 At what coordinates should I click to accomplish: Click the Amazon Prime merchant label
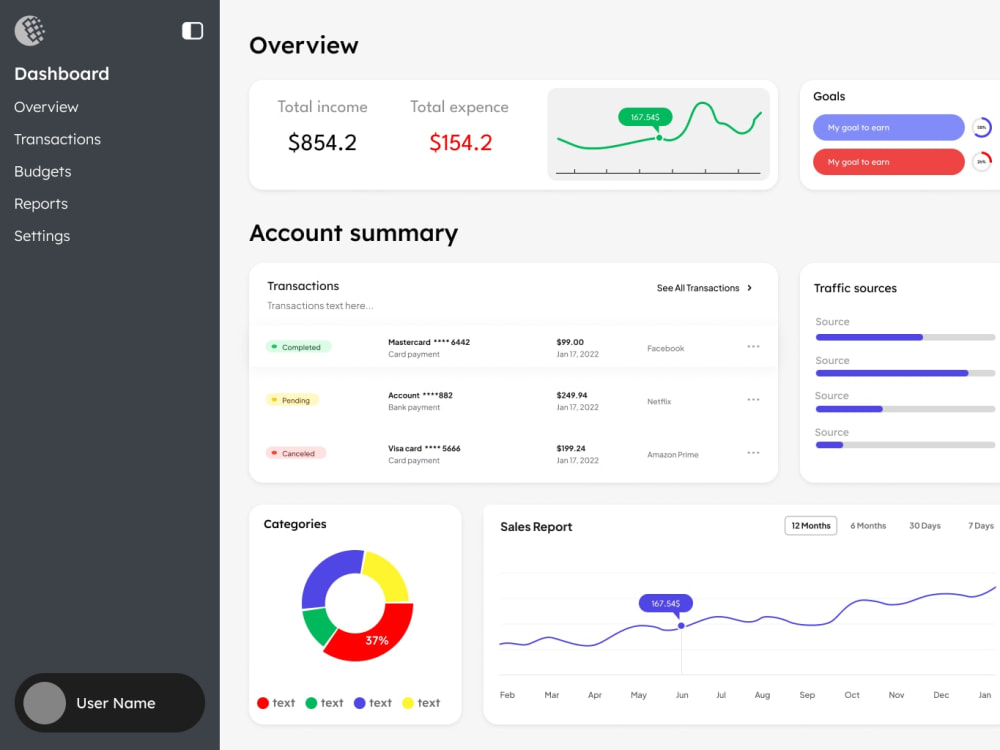coord(673,455)
